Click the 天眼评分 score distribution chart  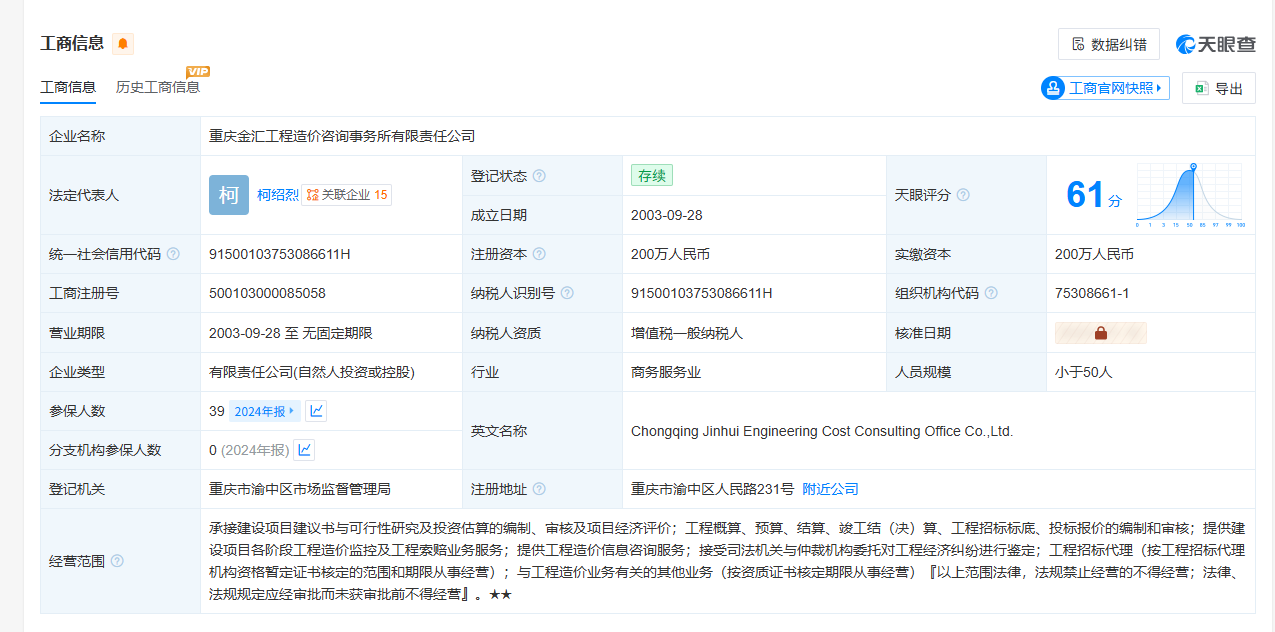pyautogui.click(x=1189, y=195)
